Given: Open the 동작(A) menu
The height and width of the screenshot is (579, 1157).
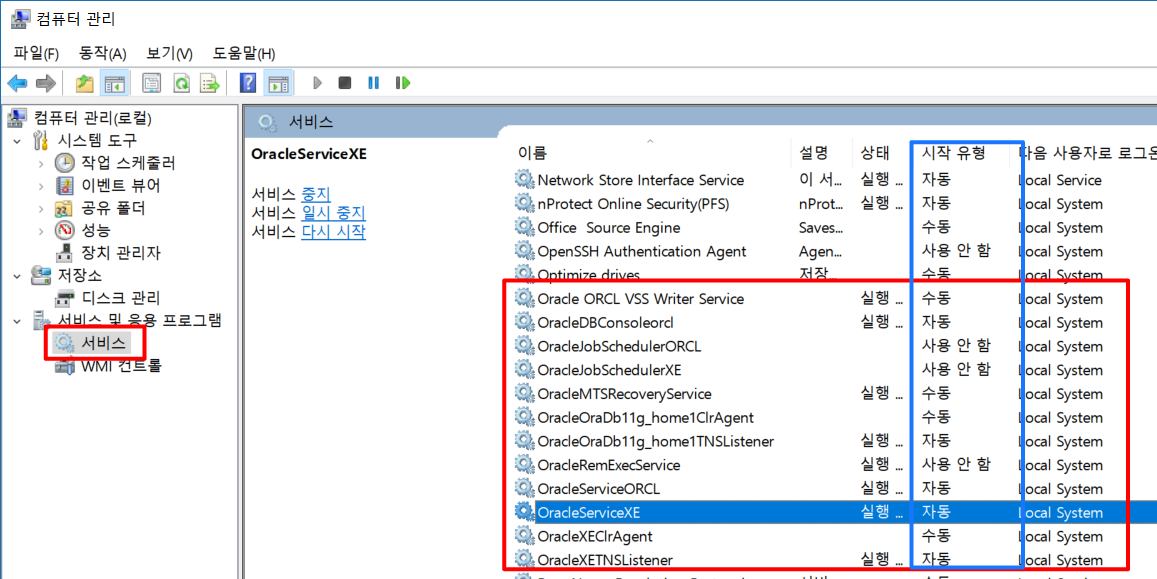Looking at the screenshot, I should click(103, 53).
